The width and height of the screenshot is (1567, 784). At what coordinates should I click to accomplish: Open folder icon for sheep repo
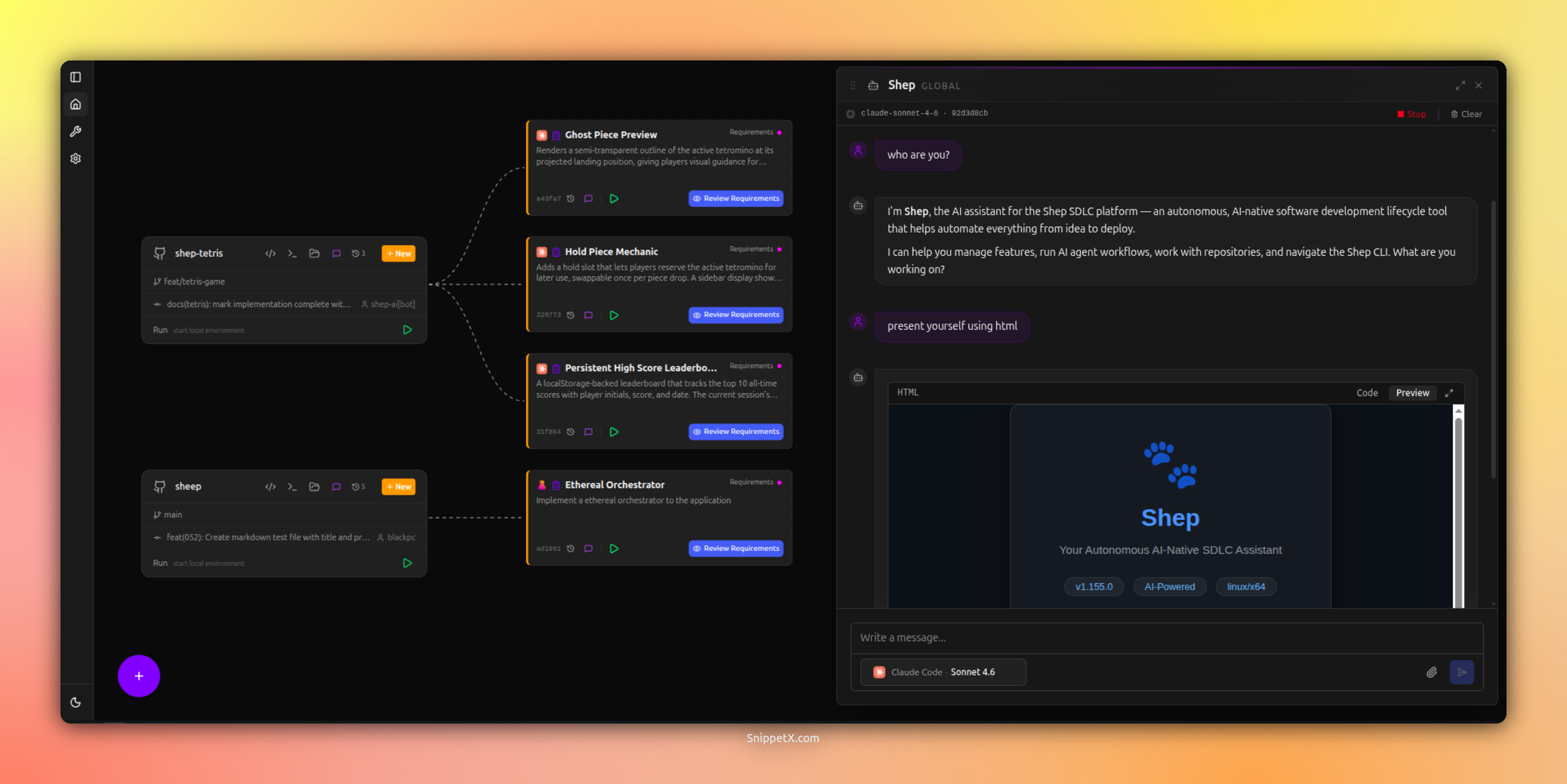(x=315, y=487)
